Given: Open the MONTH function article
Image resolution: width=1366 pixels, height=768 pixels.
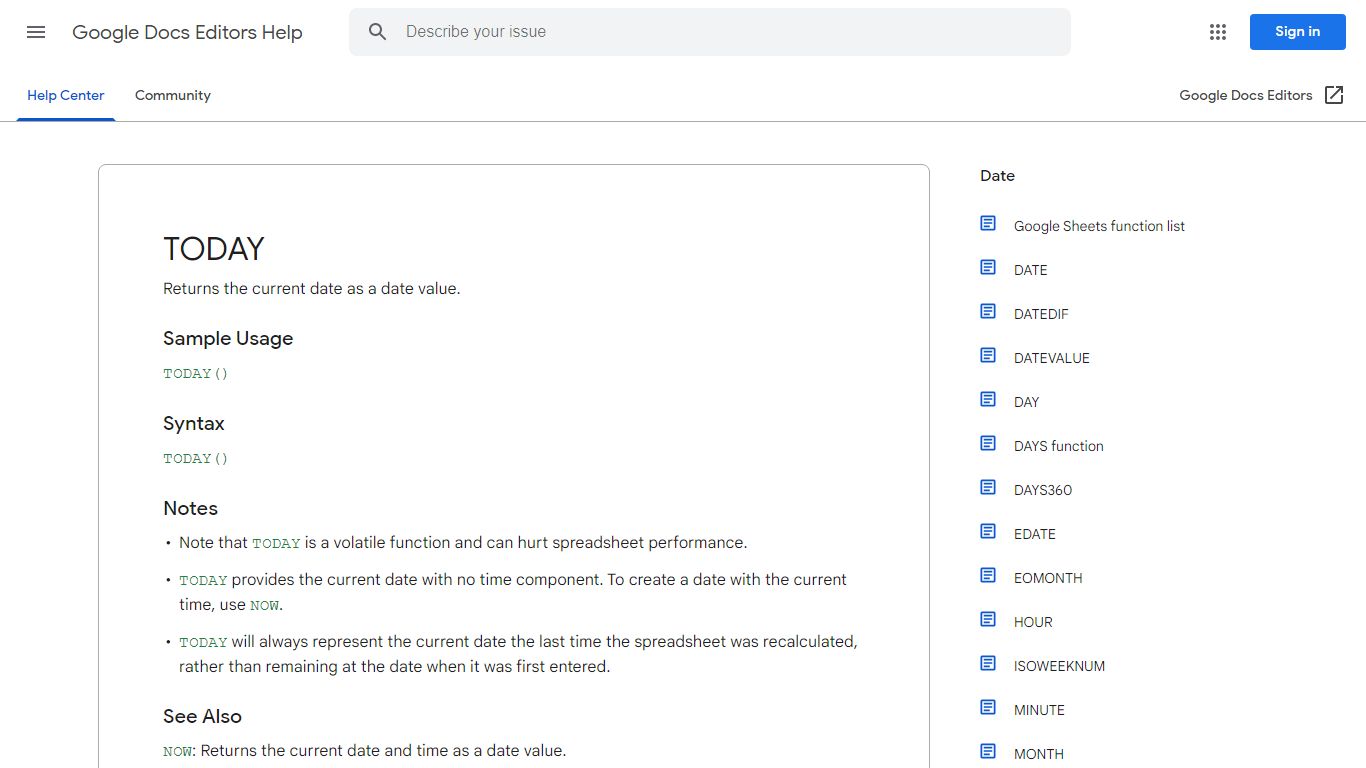Looking at the screenshot, I should pos(1039,754).
